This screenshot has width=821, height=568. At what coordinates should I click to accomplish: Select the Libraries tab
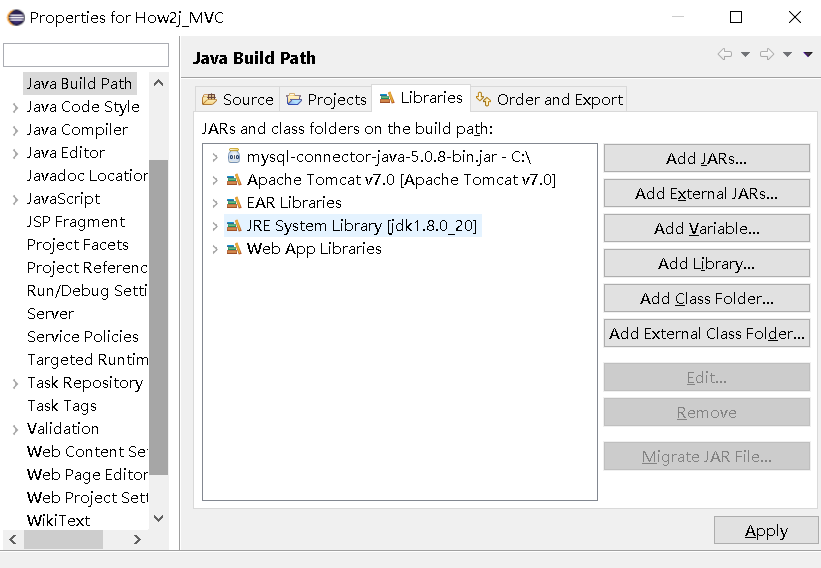[x=421, y=98]
